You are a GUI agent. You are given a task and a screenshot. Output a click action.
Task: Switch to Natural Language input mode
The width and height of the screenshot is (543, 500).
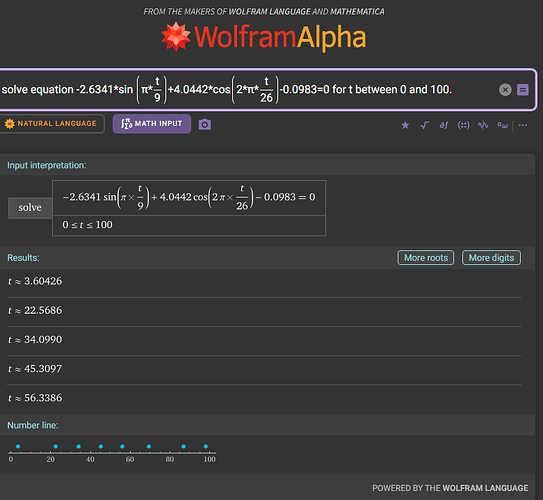[x=51, y=124]
